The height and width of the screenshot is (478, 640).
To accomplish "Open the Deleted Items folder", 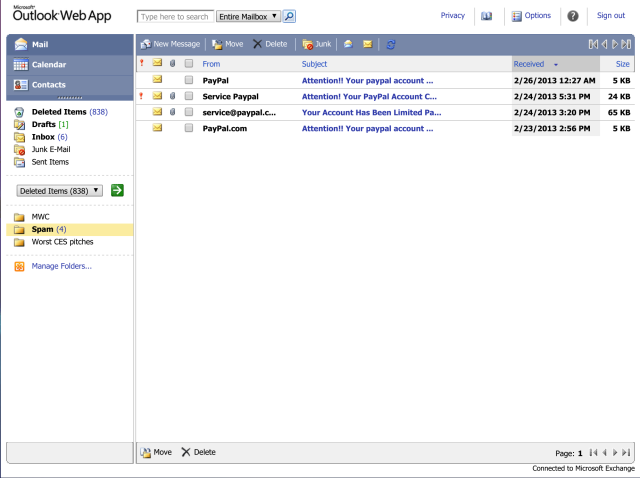I will click(69, 112).
